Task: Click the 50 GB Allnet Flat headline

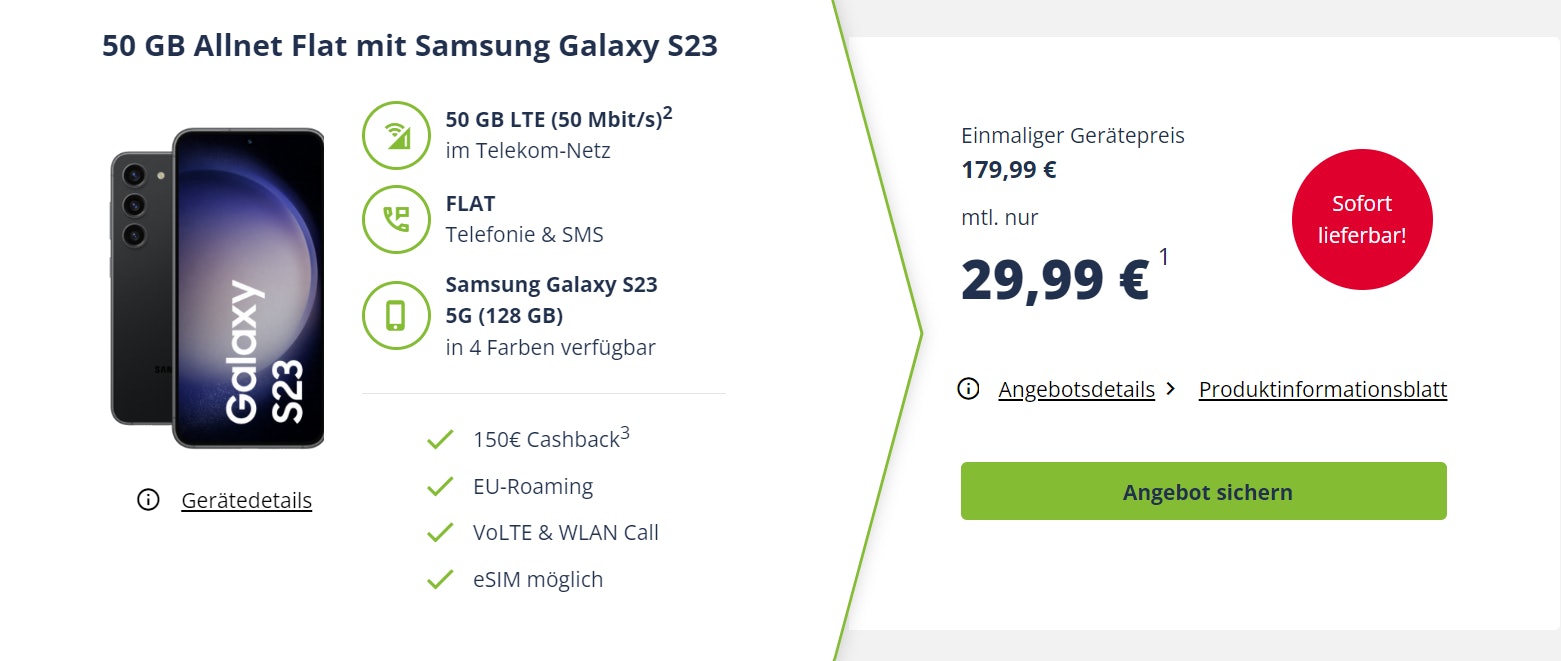Action: tap(409, 45)
